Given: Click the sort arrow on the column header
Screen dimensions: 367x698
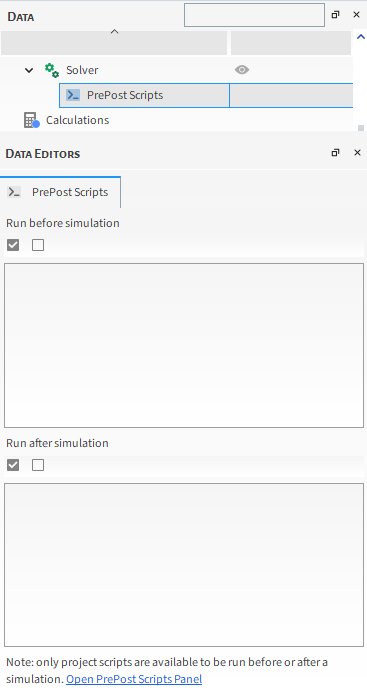Looking at the screenshot, I should pos(114,32).
